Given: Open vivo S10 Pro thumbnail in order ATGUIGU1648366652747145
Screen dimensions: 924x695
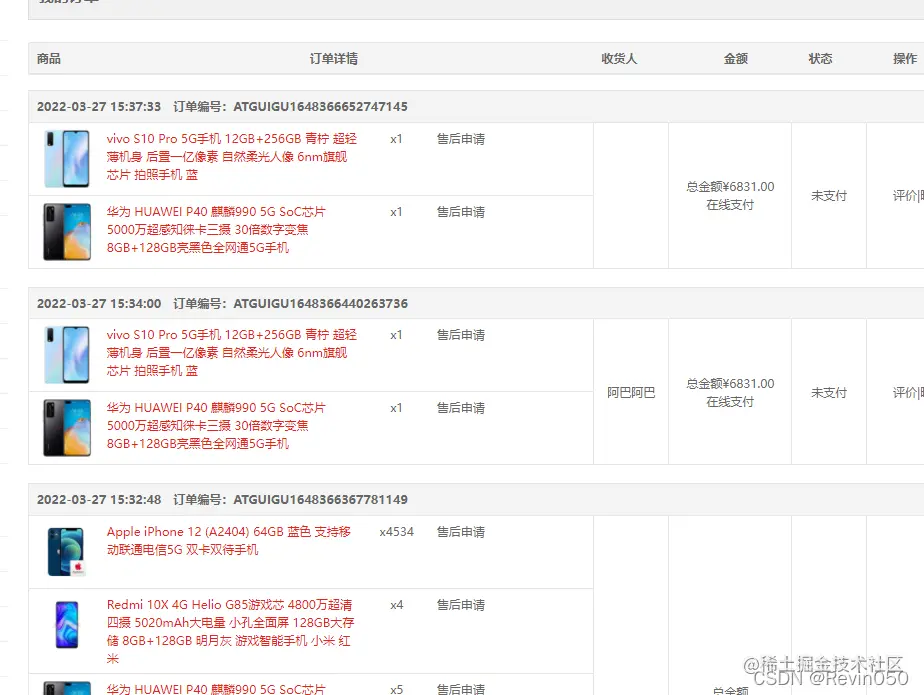Looking at the screenshot, I should (67, 159).
